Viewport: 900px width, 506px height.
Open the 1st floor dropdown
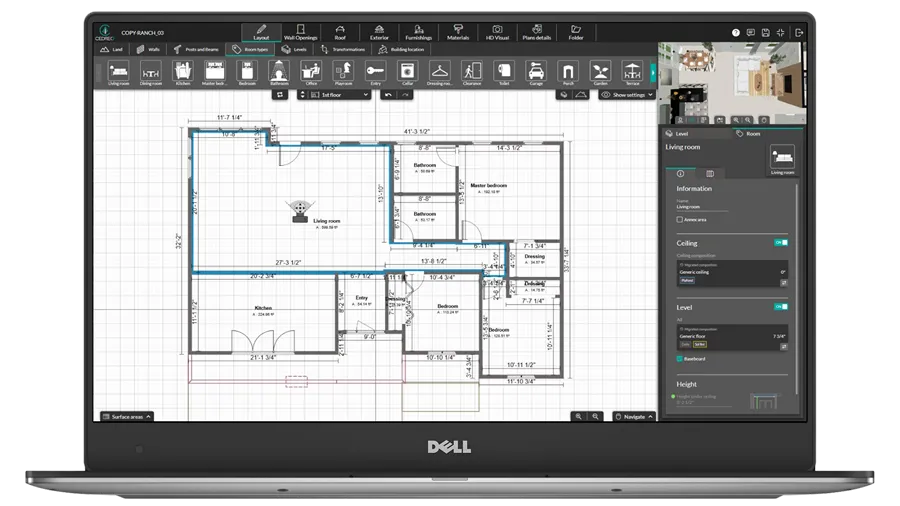pos(340,95)
